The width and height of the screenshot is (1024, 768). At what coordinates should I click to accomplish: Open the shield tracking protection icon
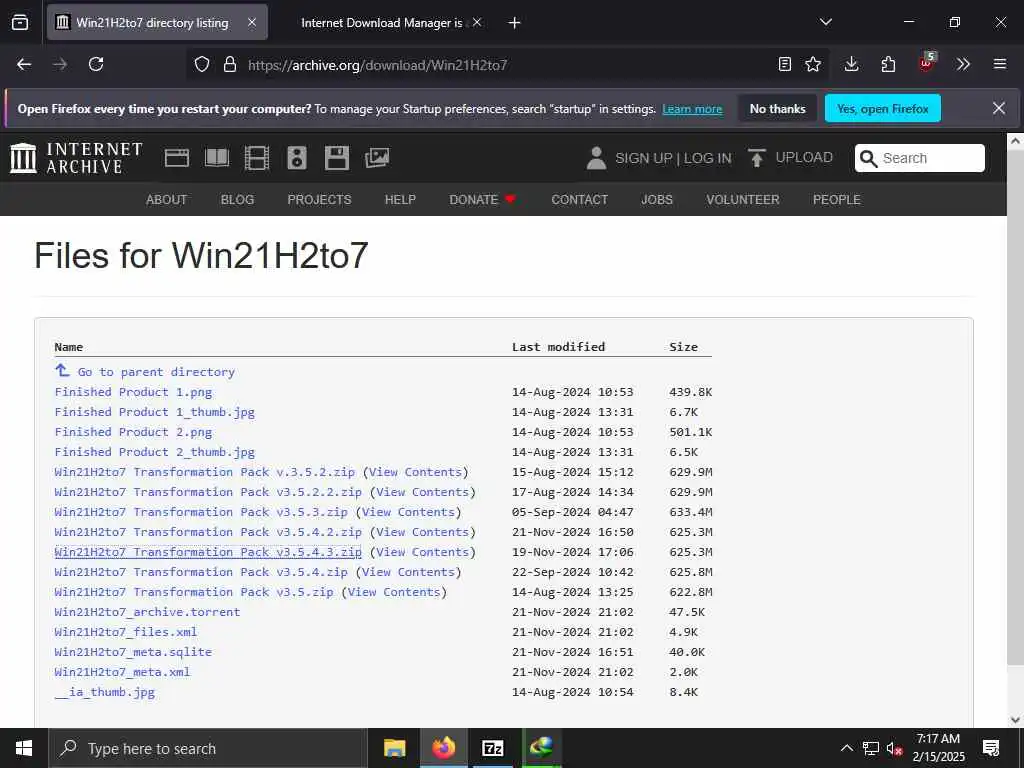click(x=202, y=64)
